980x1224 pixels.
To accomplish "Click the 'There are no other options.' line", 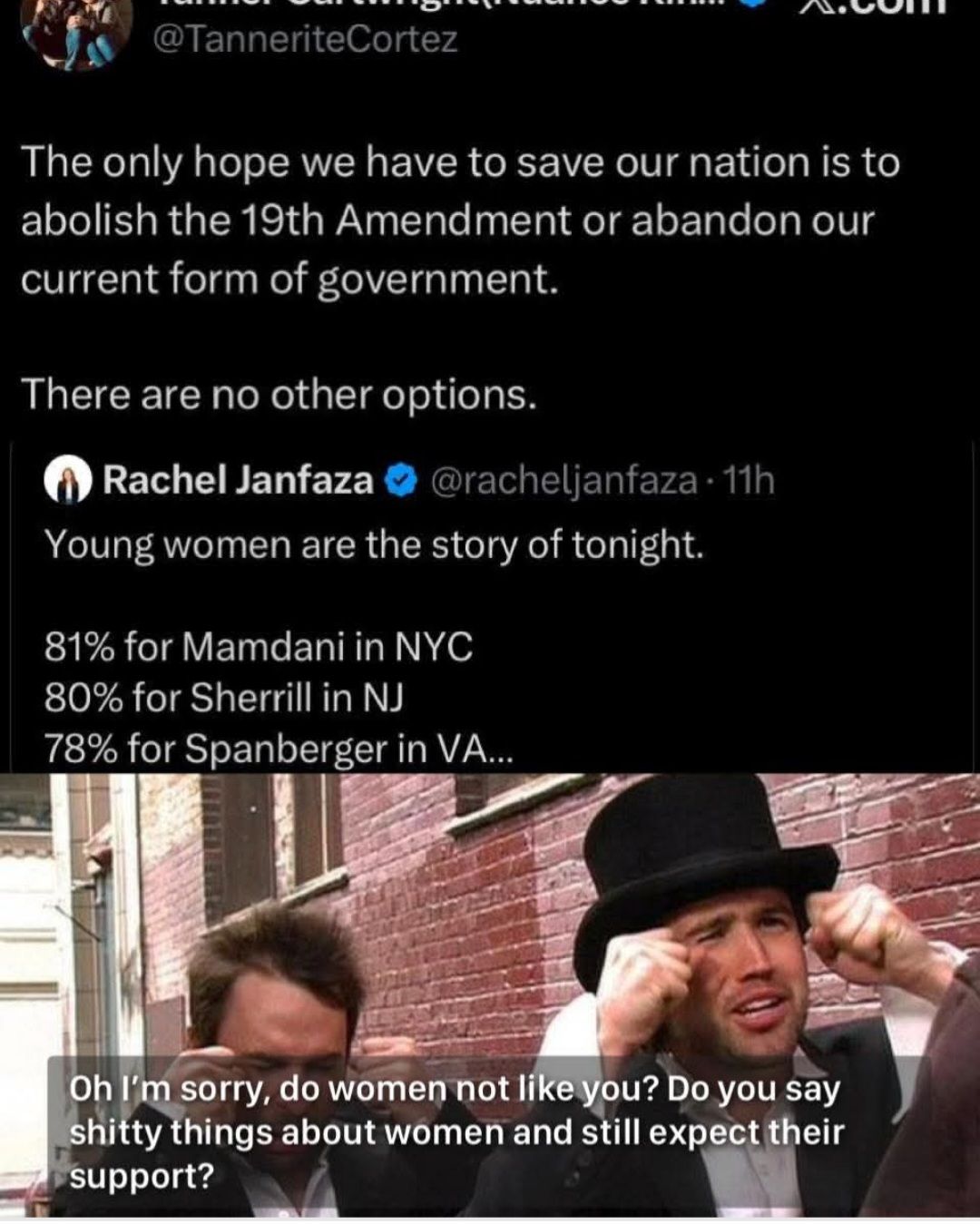I will [x=279, y=394].
